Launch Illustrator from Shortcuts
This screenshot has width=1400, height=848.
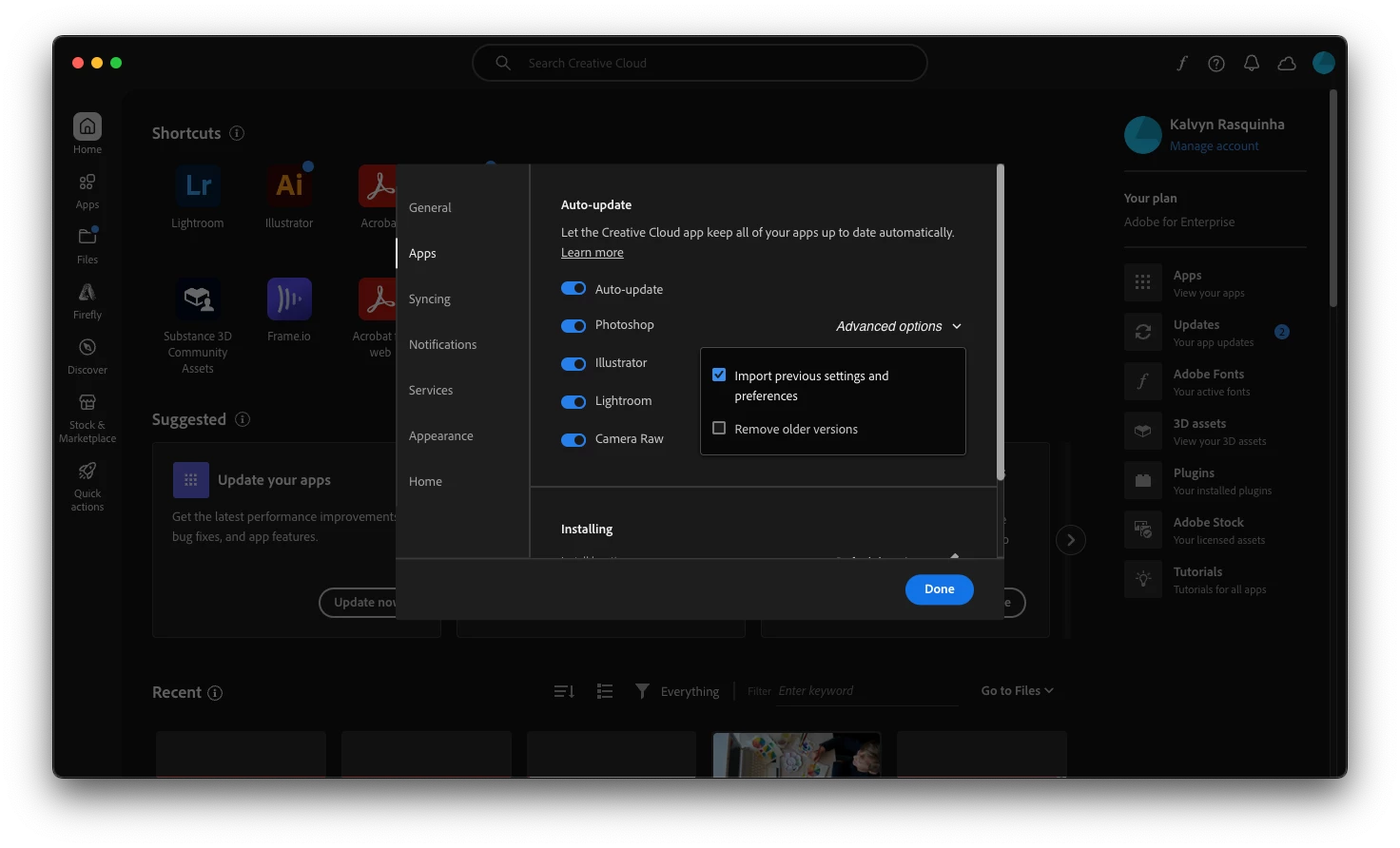point(289,186)
